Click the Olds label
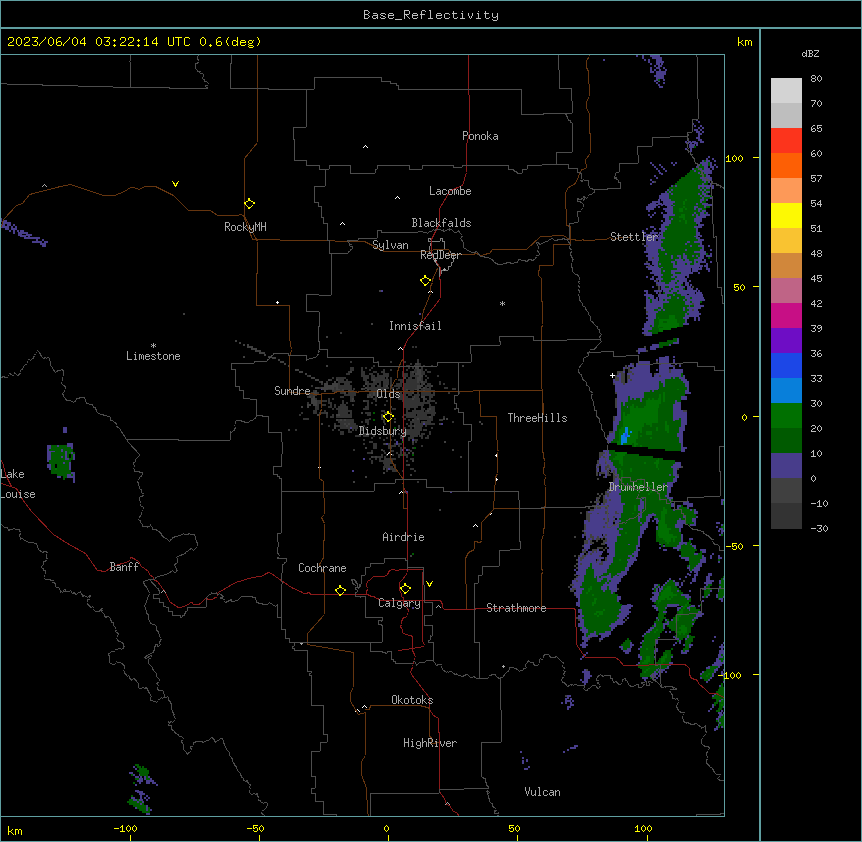This screenshot has height=842, width=862. coord(388,394)
